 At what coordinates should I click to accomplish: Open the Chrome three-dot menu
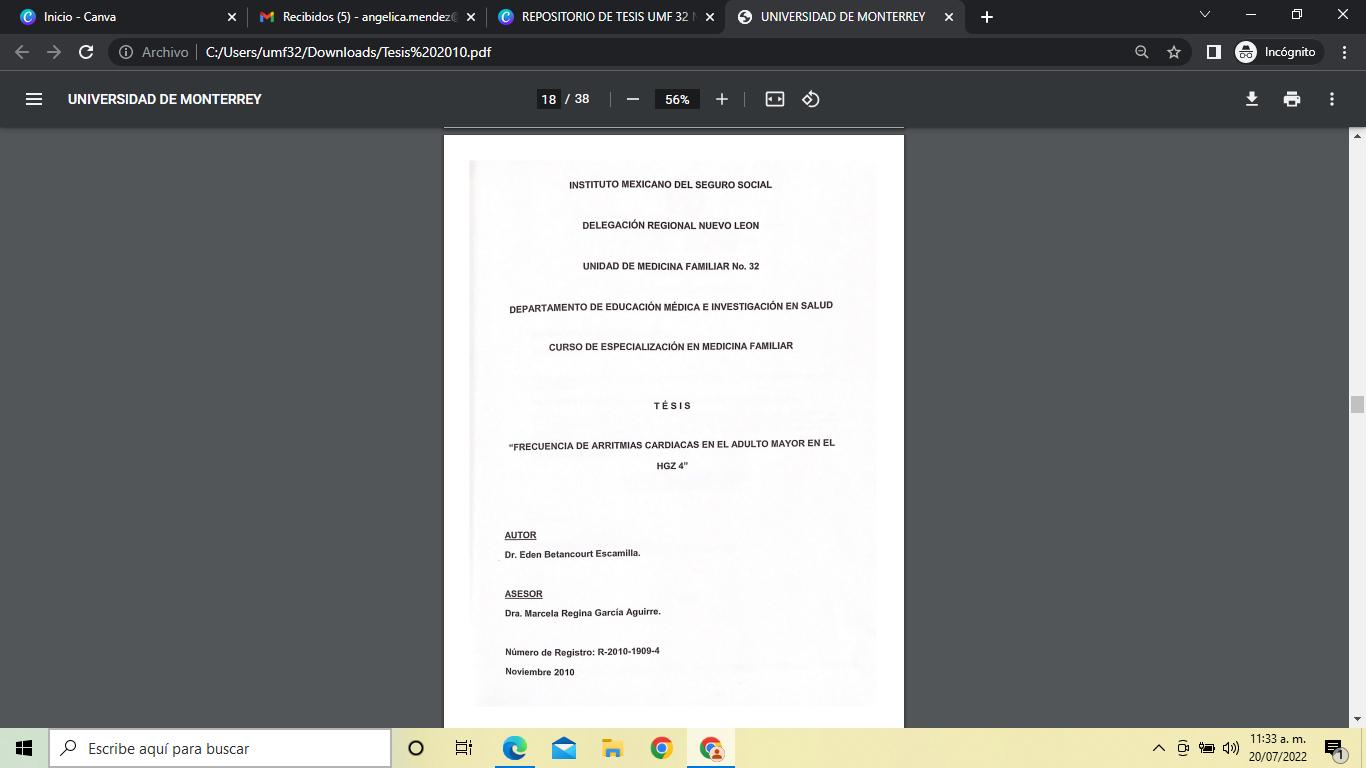coord(1345,52)
